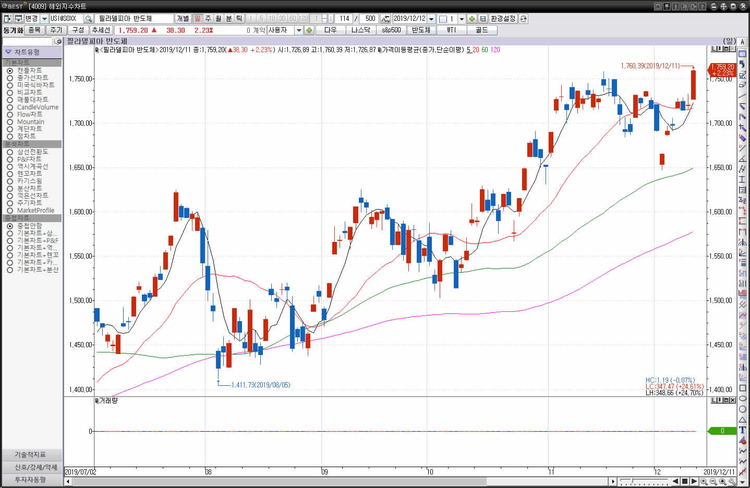The width and height of the screenshot is (750, 488).
Task: Select the 월 monthly period button
Action: pyautogui.click(x=219, y=19)
